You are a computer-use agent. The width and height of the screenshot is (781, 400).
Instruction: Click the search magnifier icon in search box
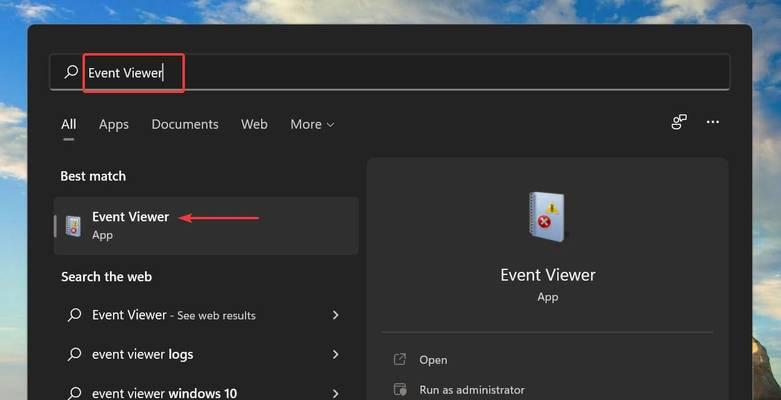71,72
